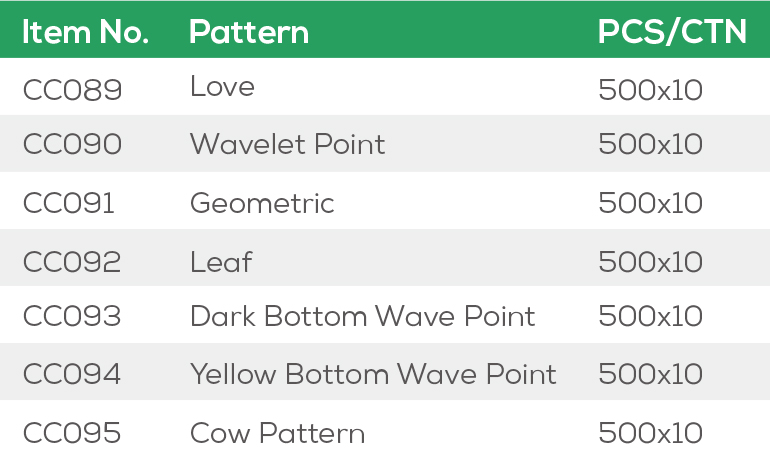Click item number CC090
This screenshot has width=770, height=457.
[x=72, y=145]
